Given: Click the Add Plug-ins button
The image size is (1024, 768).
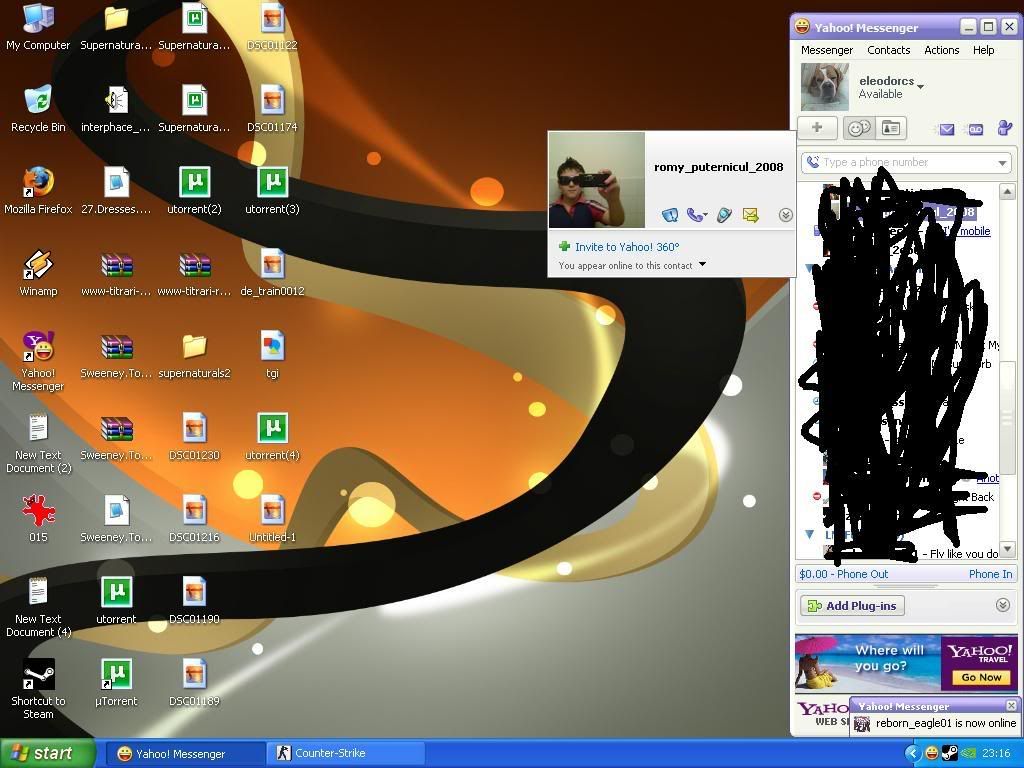Looking at the screenshot, I should [852, 606].
